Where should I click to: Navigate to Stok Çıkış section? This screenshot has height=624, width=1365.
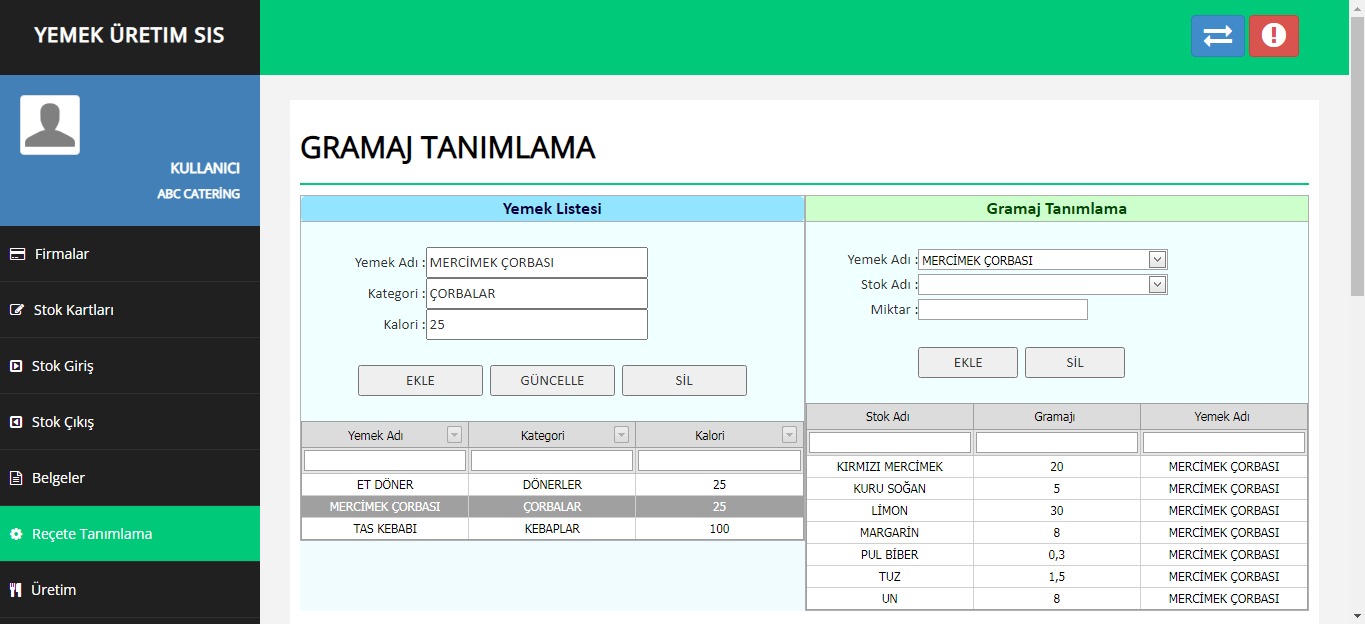(62, 422)
